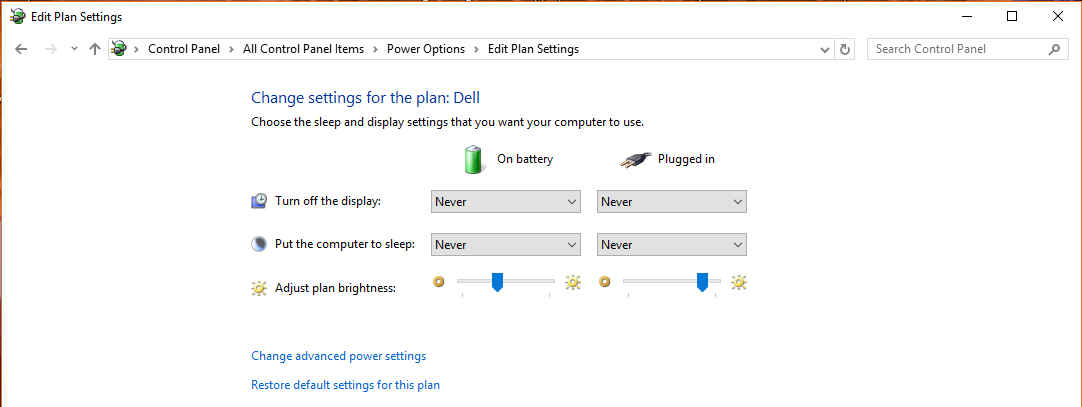The height and width of the screenshot is (407, 1082).
Task: Click the refresh icon in address bar
Action: [x=845, y=49]
